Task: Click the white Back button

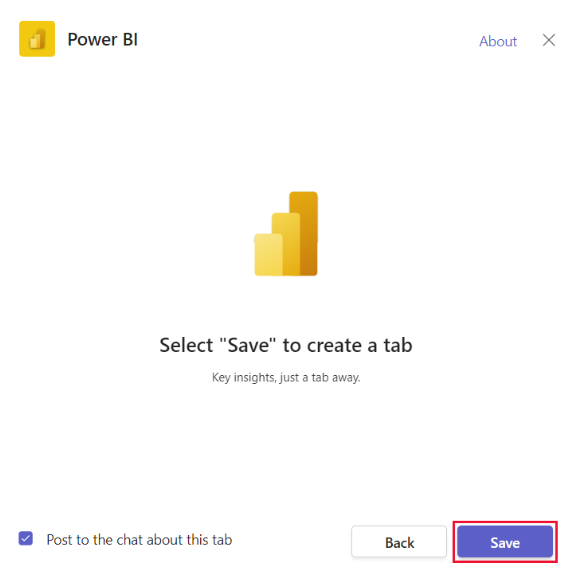Action: coord(399,542)
